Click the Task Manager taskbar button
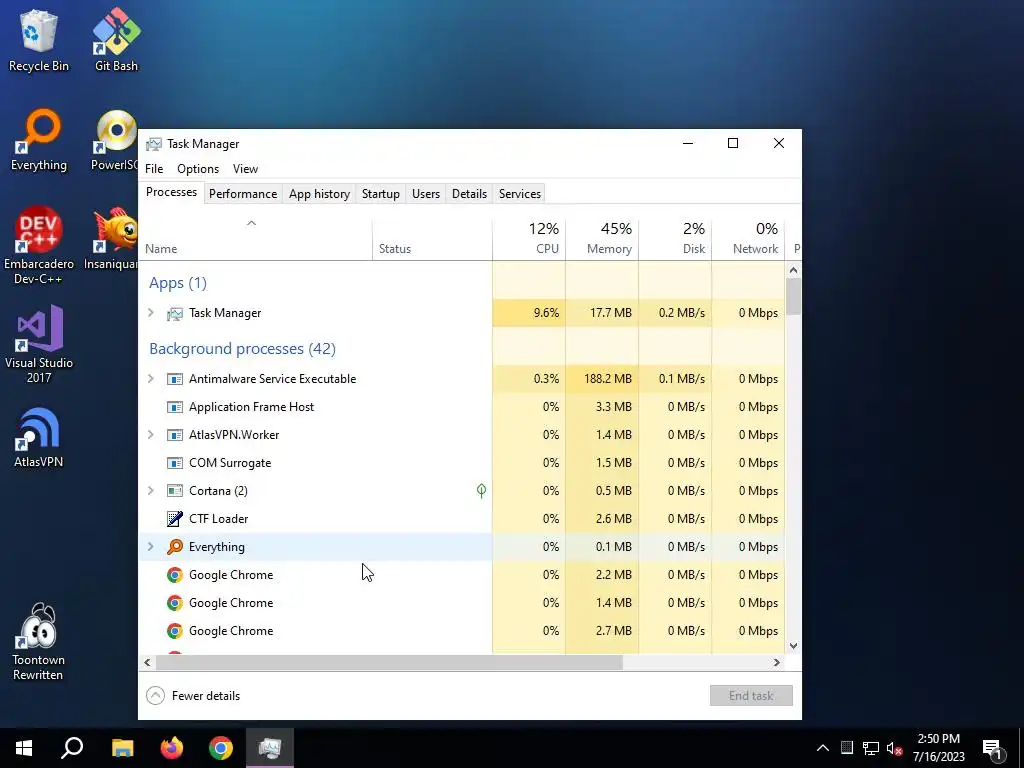Viewport: 1024px width, 768px height. (270, 748)
